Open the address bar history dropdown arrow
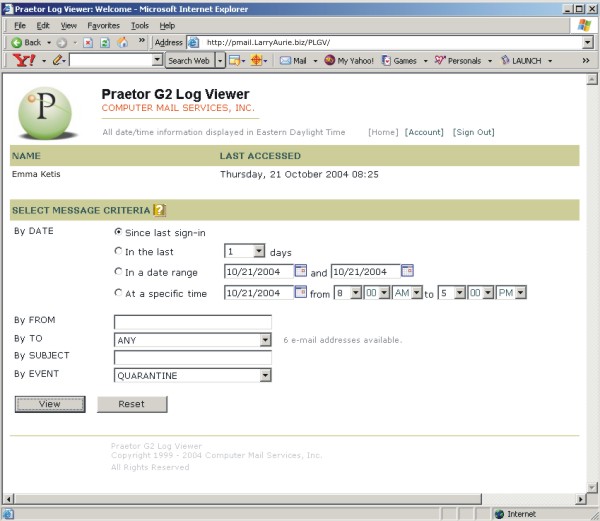This screenshot has height=521, width=600. tap(588, 42)
